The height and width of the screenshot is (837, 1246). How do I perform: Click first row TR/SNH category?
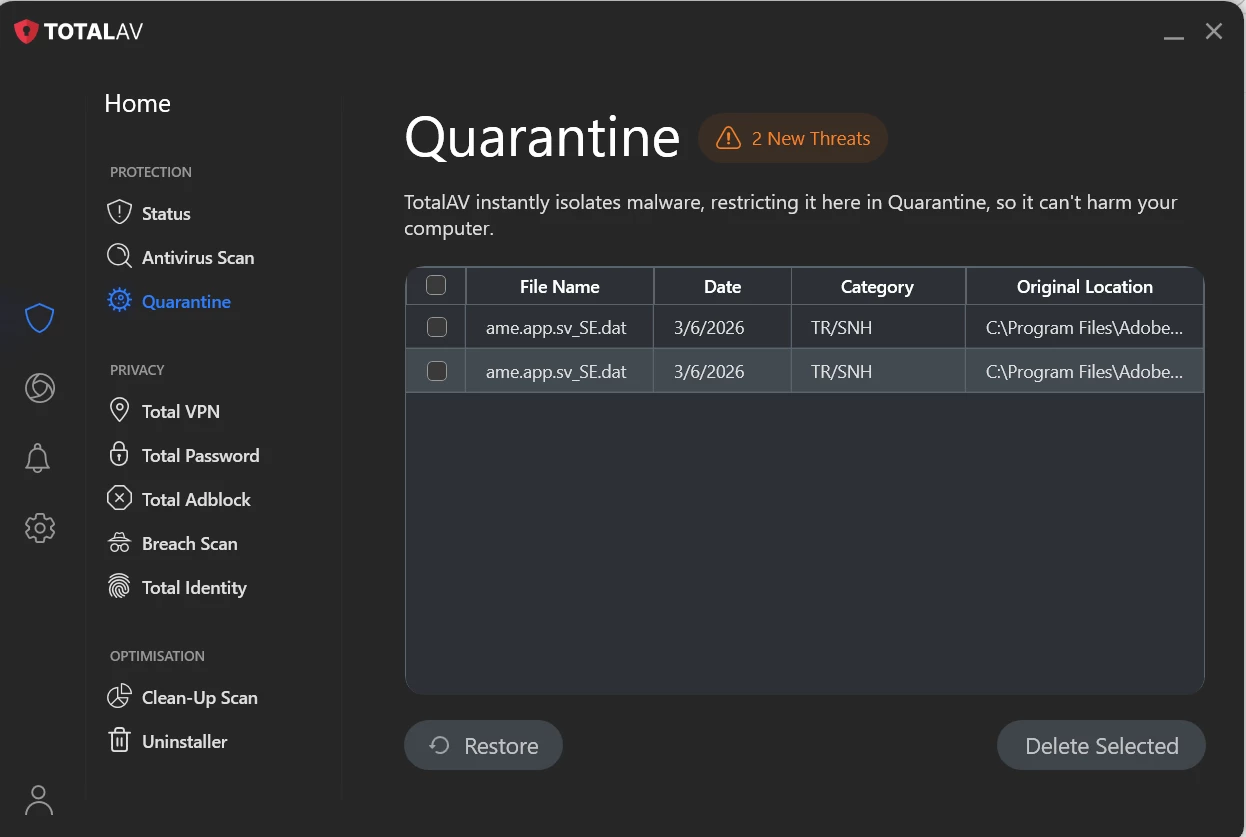pyautogui.click(x=841, y=327)
